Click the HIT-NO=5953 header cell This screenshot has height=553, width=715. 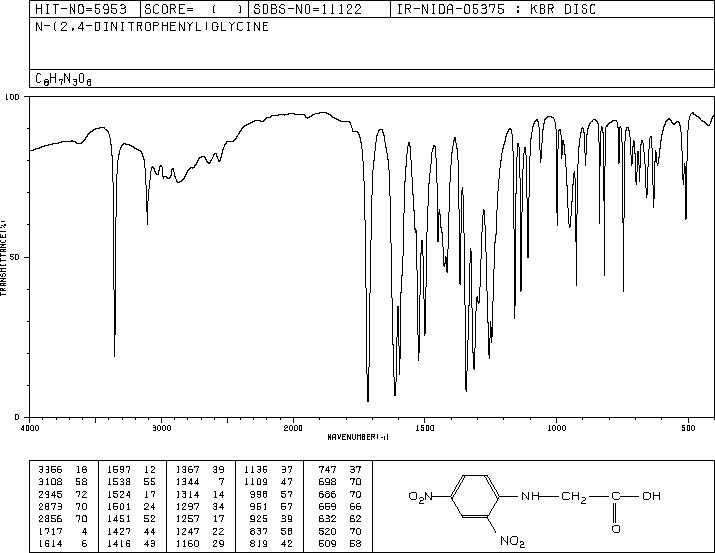(x=85, y=9)
